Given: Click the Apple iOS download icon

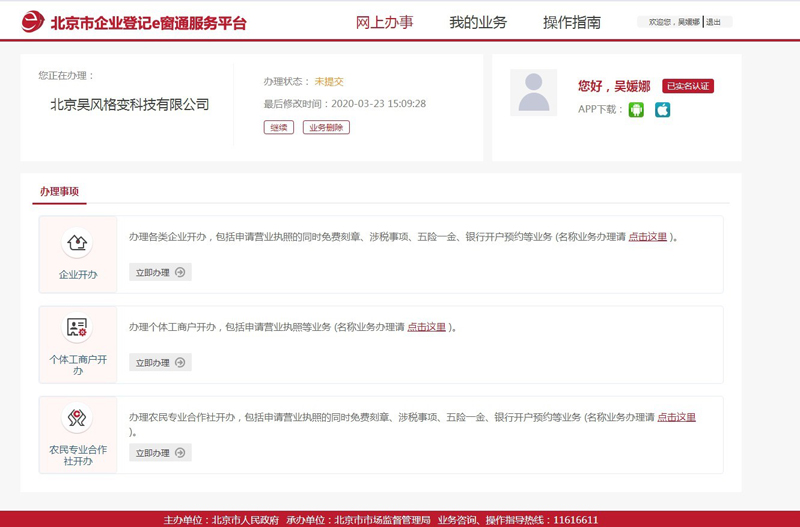Looking at the screenshot, I should (x=662, y=110).
